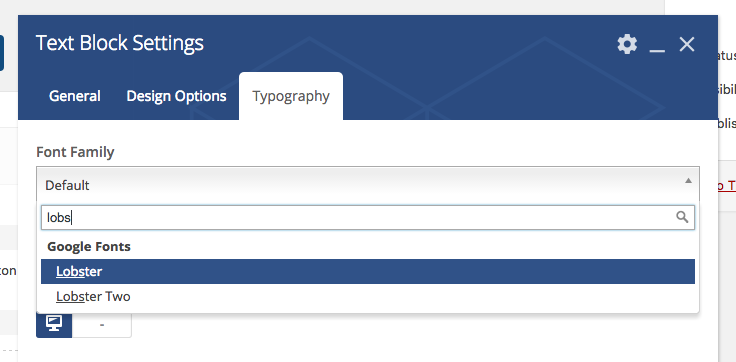Screen dimensions: 736x362
Task: Click the dash value field beside monitor icon
Action: (x=102, y=324)
